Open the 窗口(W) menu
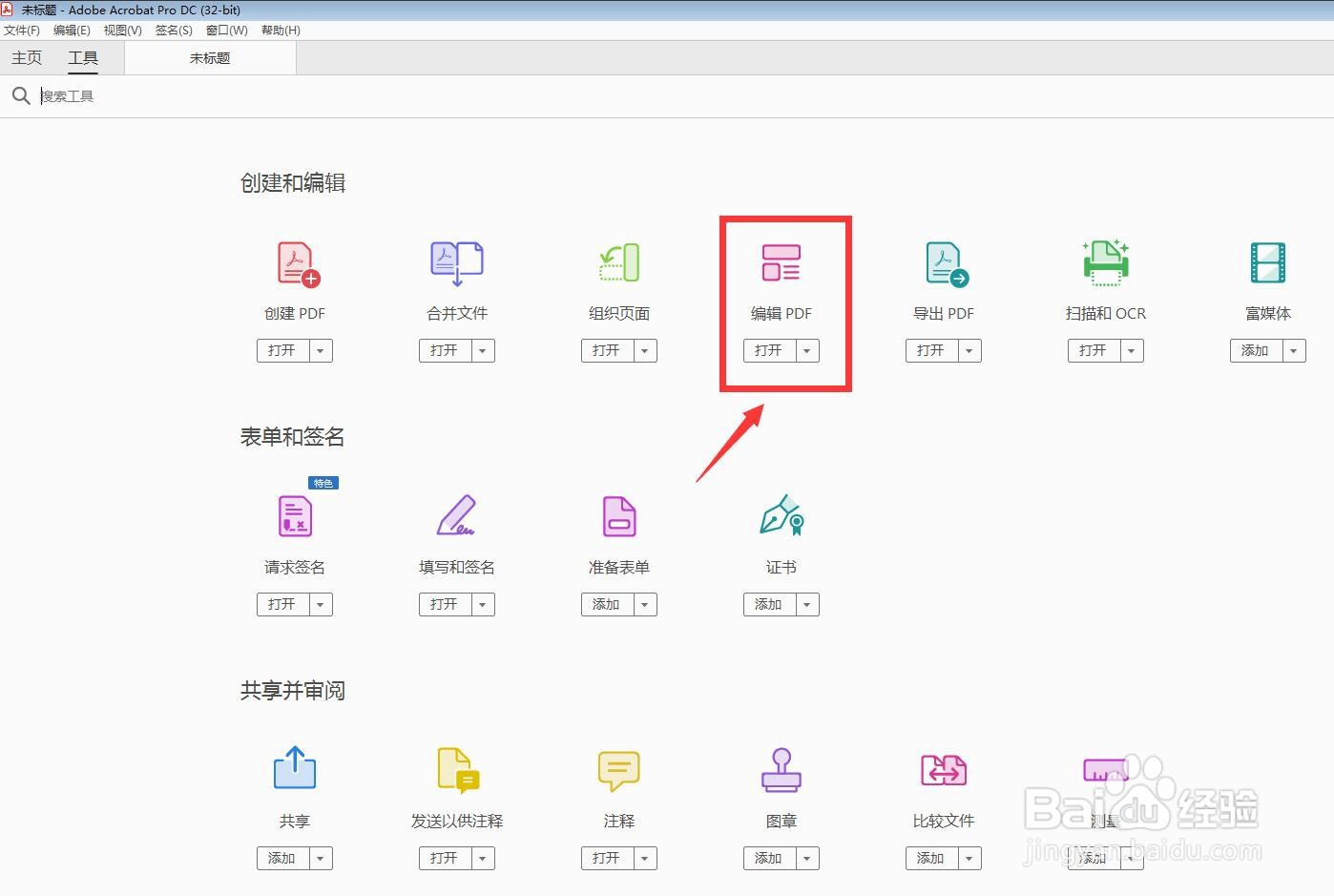1334x896 pixels. click(x=227, y=31)
